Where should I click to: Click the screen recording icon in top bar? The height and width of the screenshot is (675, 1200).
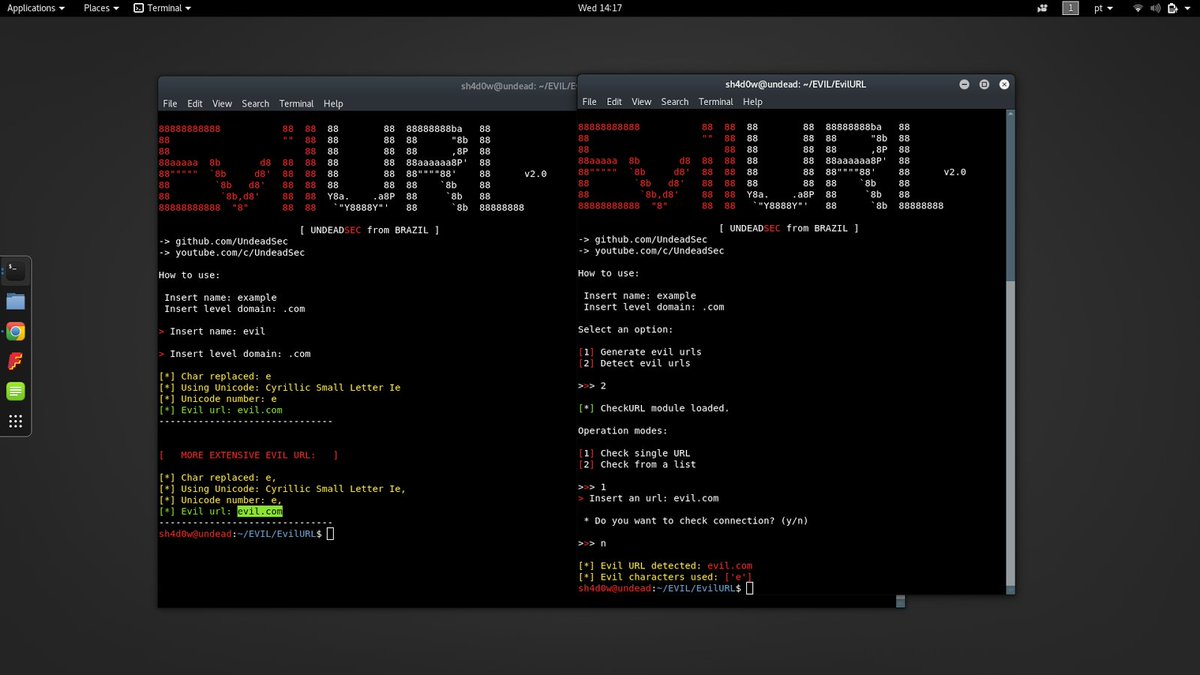pos(1042,8)
